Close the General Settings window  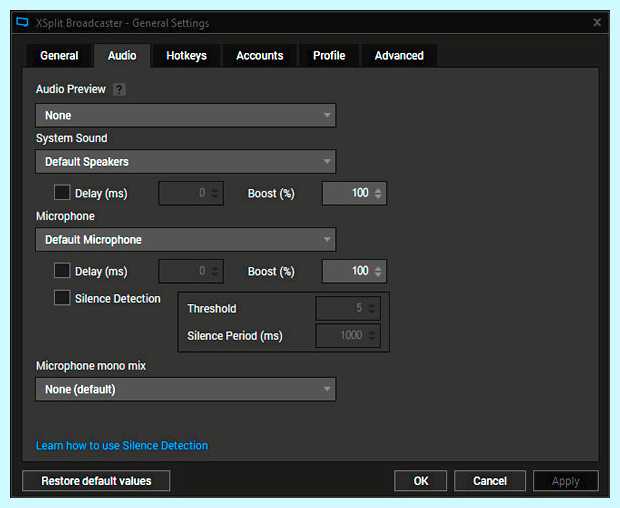coord(597,23)
